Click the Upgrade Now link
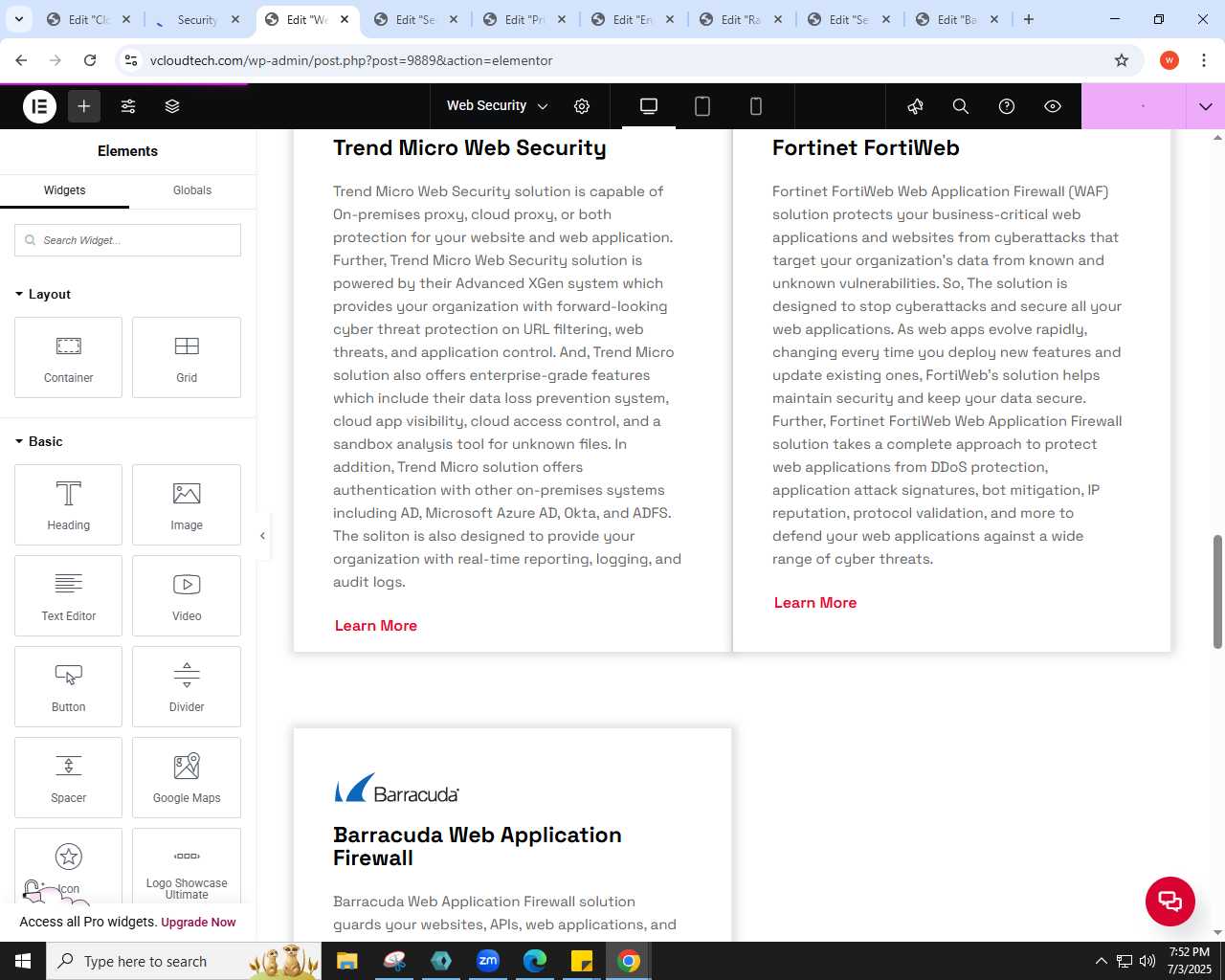The width and height of the screenshot is (1225, 980). coord(198,923)
